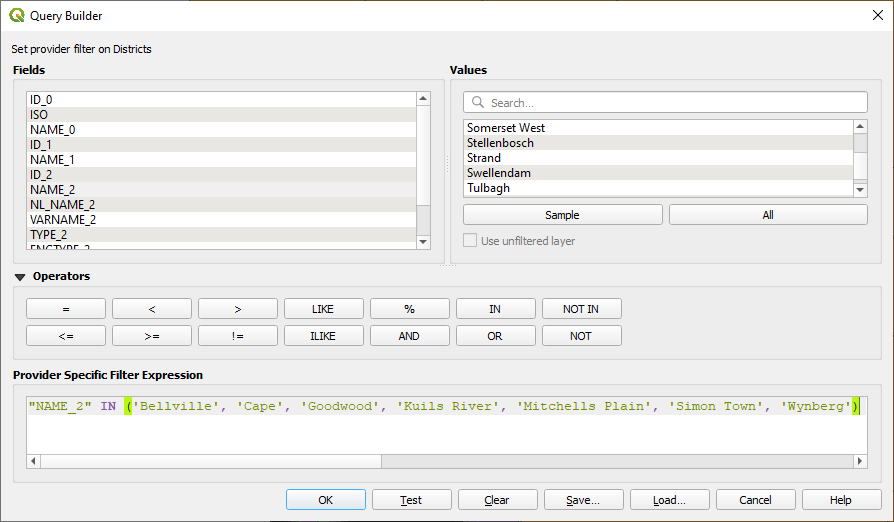
Task: Toggle the Use unfiltered layer checkbox
Action: coord(471,241)
